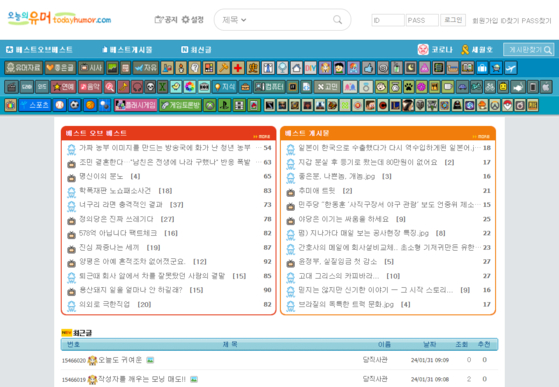The height and width of the screenshot is (387, 559).
Task: Click the 회원가입 sign-up link
Action: [x=485, y=21]
